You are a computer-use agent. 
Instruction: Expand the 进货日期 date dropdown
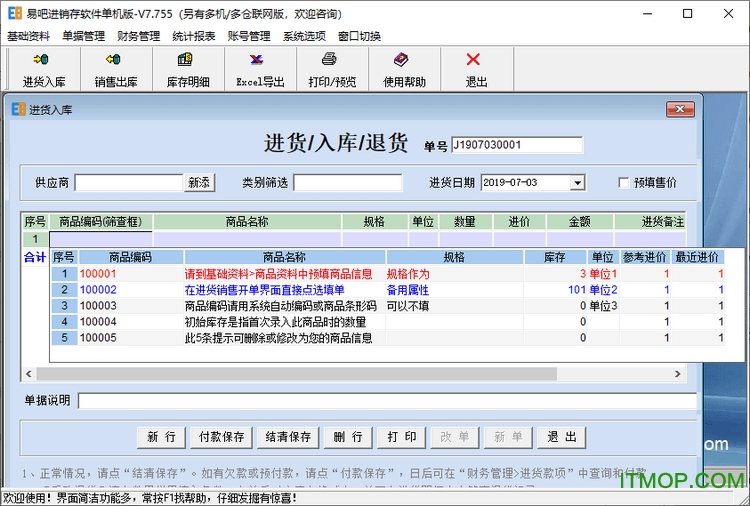click(x=578, y=183)
